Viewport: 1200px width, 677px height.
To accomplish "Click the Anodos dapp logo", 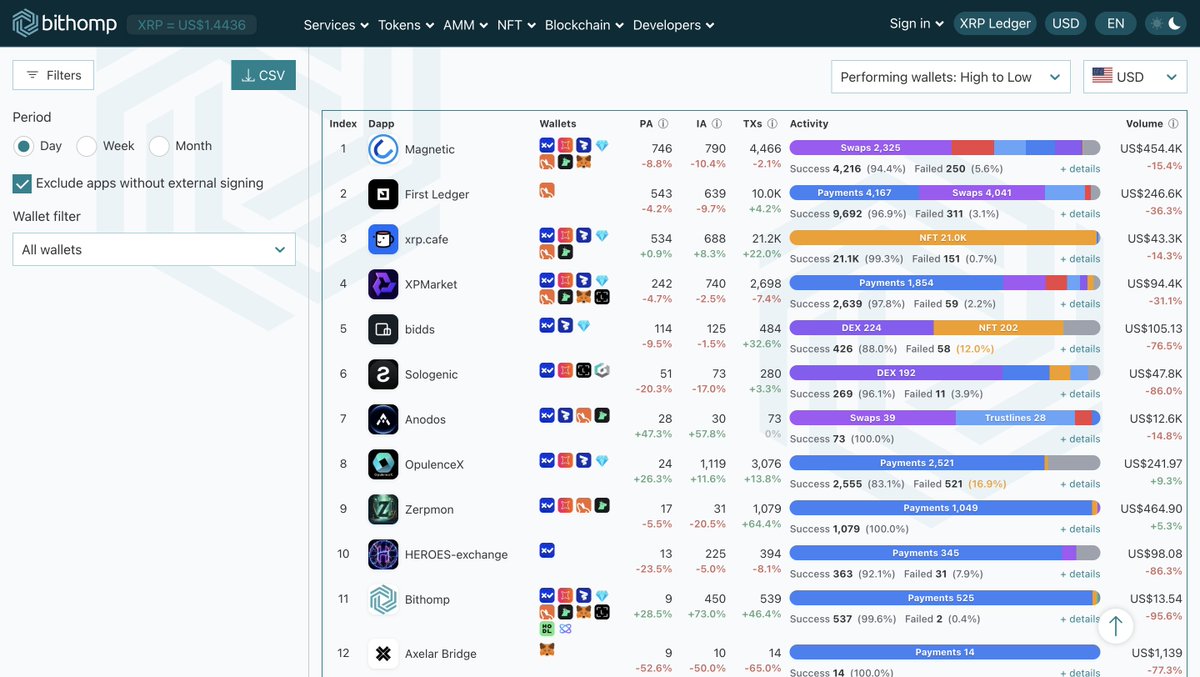I will 383,419.
